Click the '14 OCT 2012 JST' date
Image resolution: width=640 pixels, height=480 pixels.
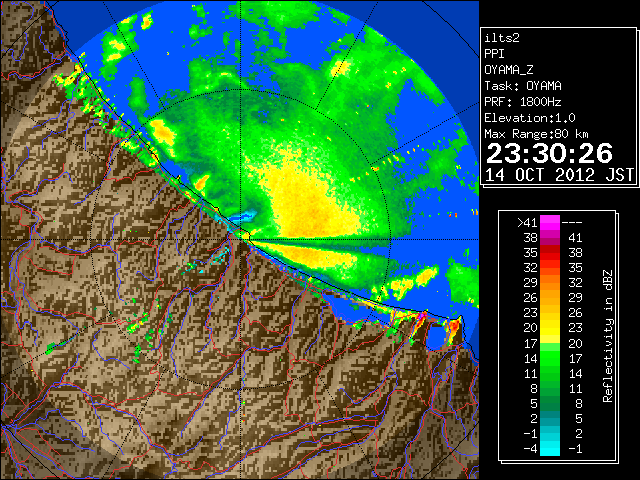click(x=559, y=175)
